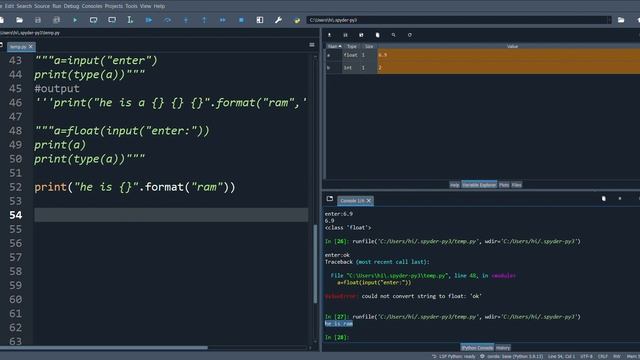Open the Consoles menu
Viewport: 640px width, 360px height.
pyautogui.click(x=92, y=6)
